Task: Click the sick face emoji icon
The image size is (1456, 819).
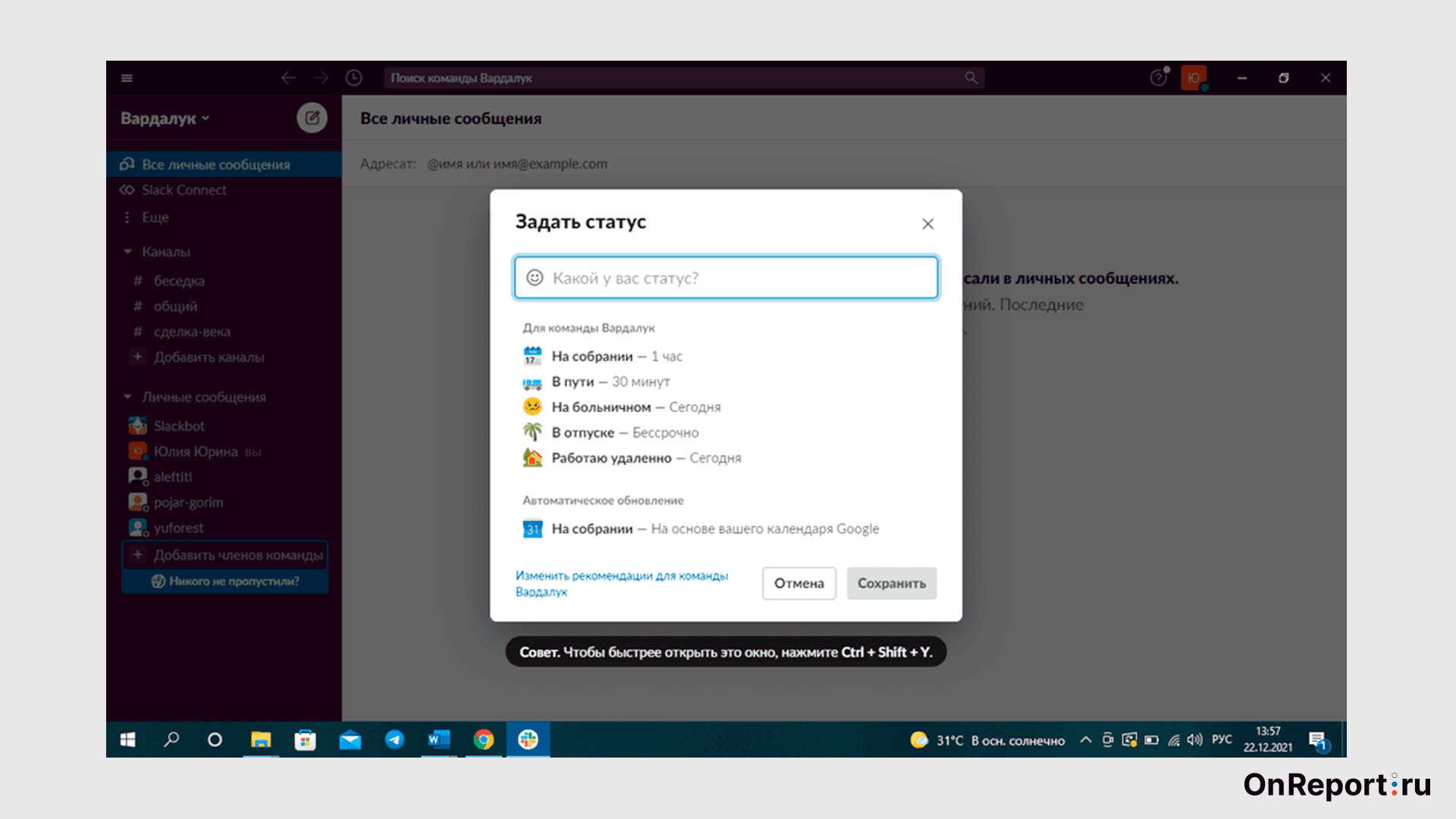Action: [x=533, y=406]
